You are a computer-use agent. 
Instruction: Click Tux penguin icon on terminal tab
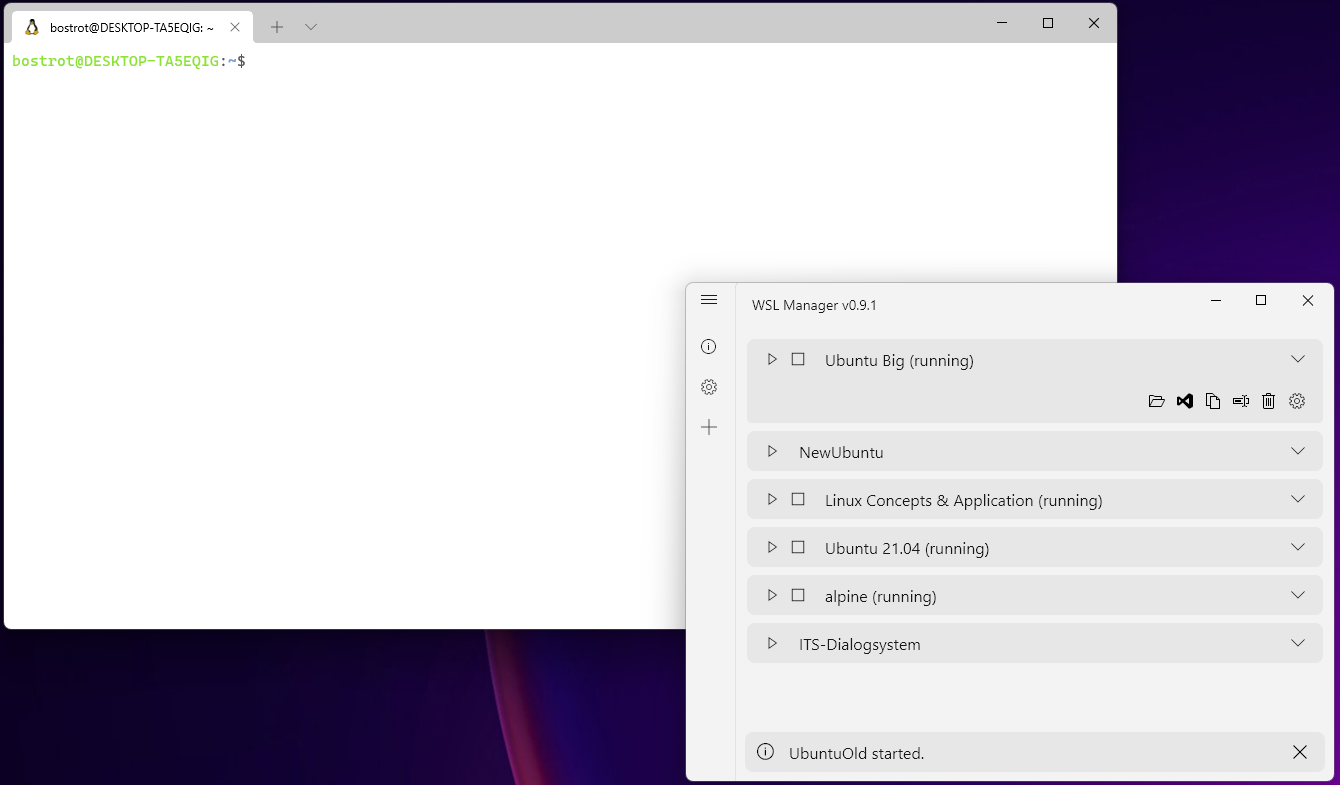pos(32,27)
